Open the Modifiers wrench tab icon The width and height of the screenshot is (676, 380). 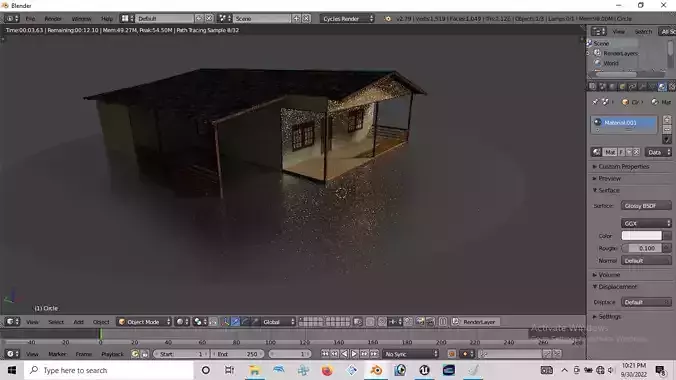tap(642, 87)
